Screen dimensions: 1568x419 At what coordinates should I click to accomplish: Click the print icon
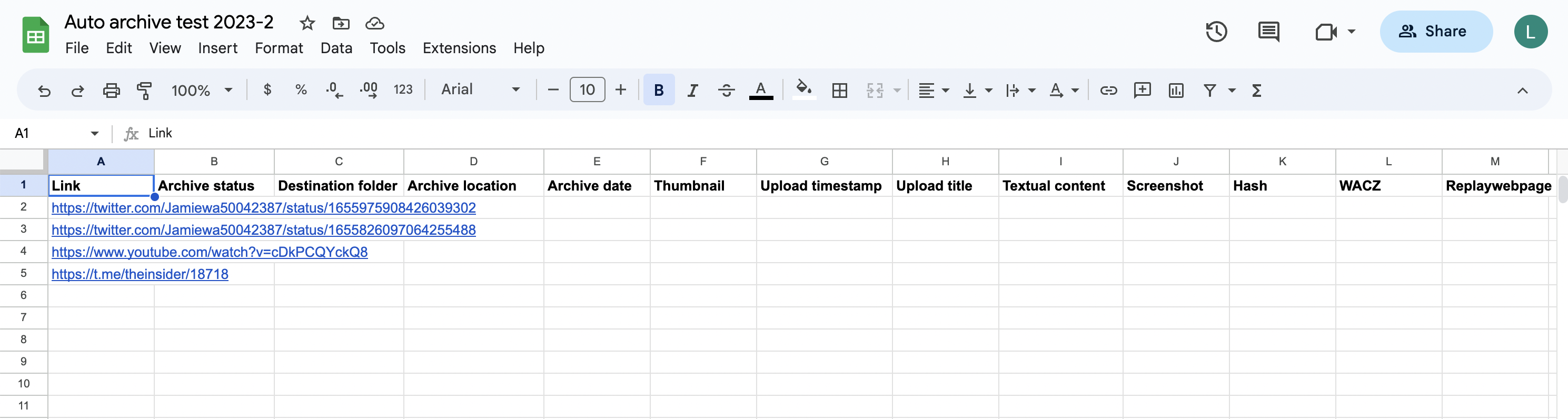[x=111, y=91]
